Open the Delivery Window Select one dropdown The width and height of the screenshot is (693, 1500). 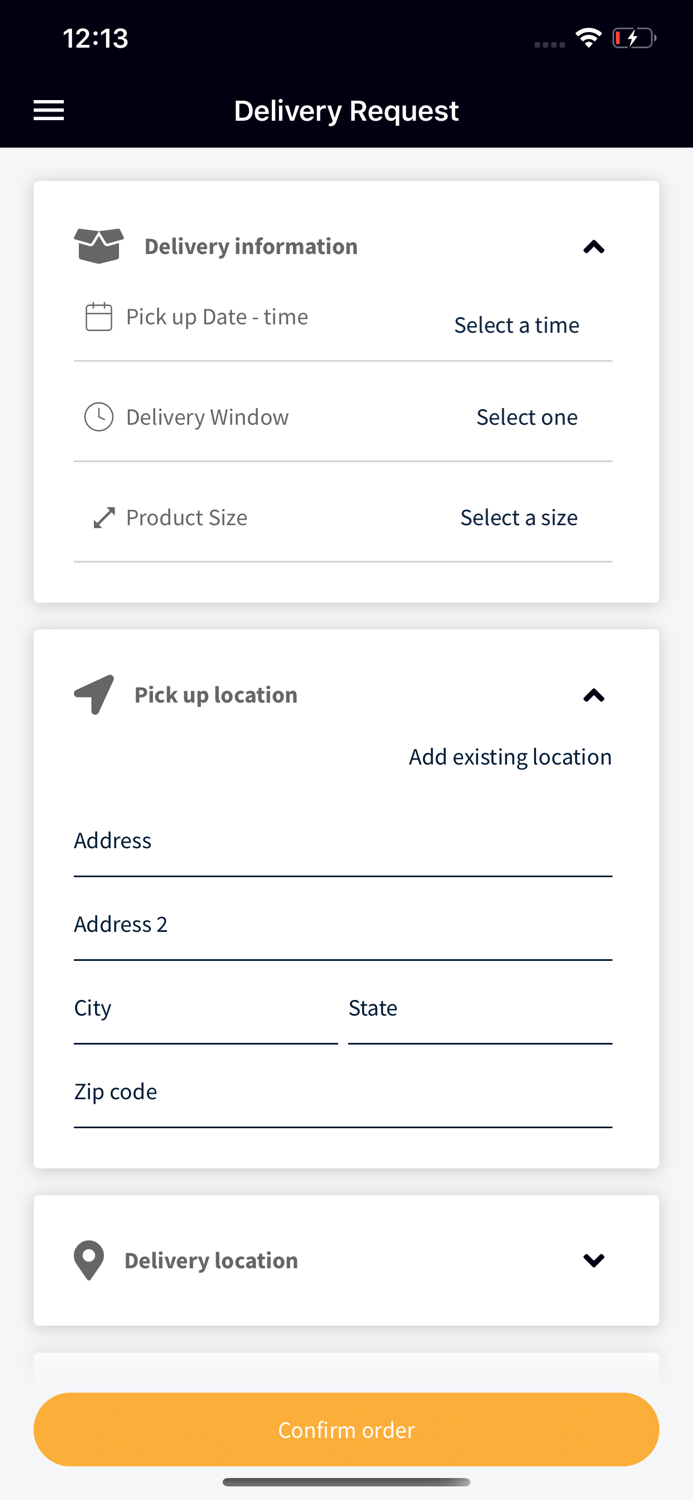click(x=526, y=417)
